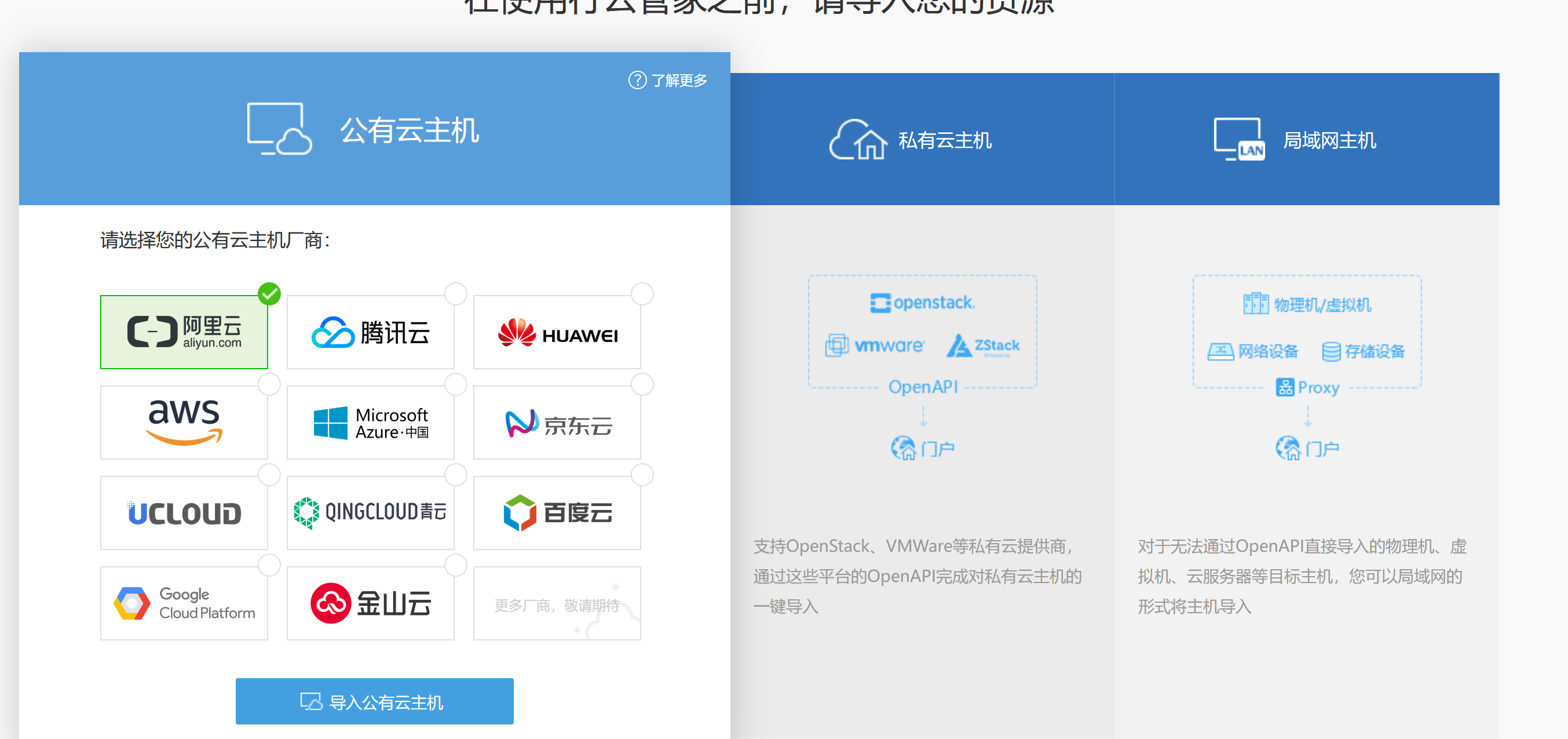Click the OpenAPI label

(x=923, y=387)
